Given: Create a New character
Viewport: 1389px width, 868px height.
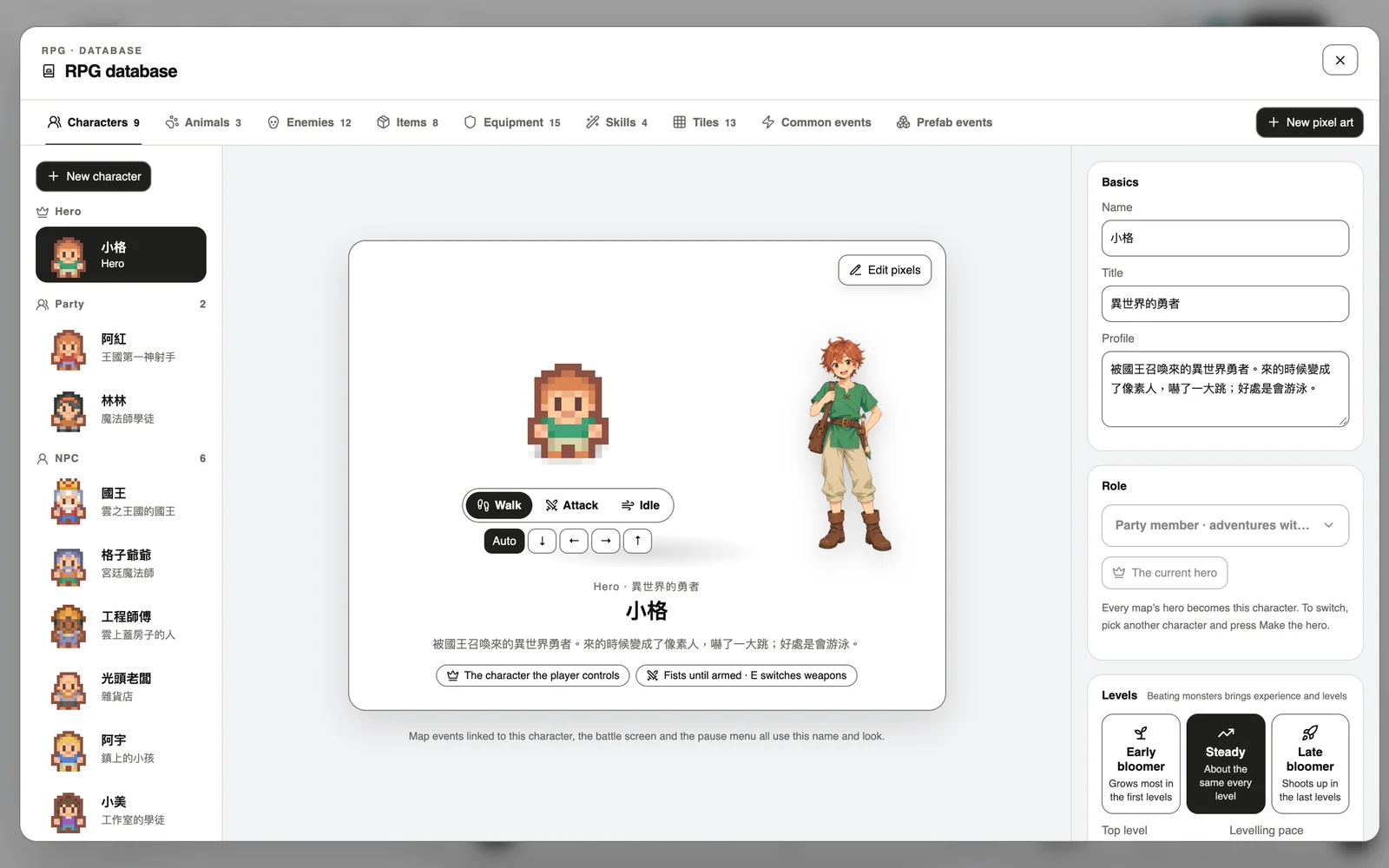Looking at the screenshot, I should tap(94, 176).
